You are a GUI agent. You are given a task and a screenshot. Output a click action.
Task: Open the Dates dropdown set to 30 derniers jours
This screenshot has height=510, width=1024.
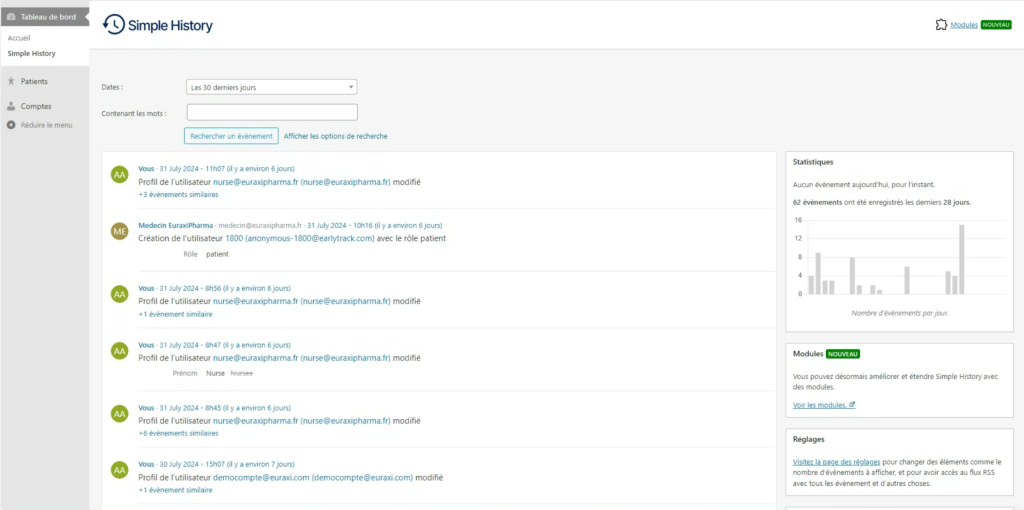[272, 87]
